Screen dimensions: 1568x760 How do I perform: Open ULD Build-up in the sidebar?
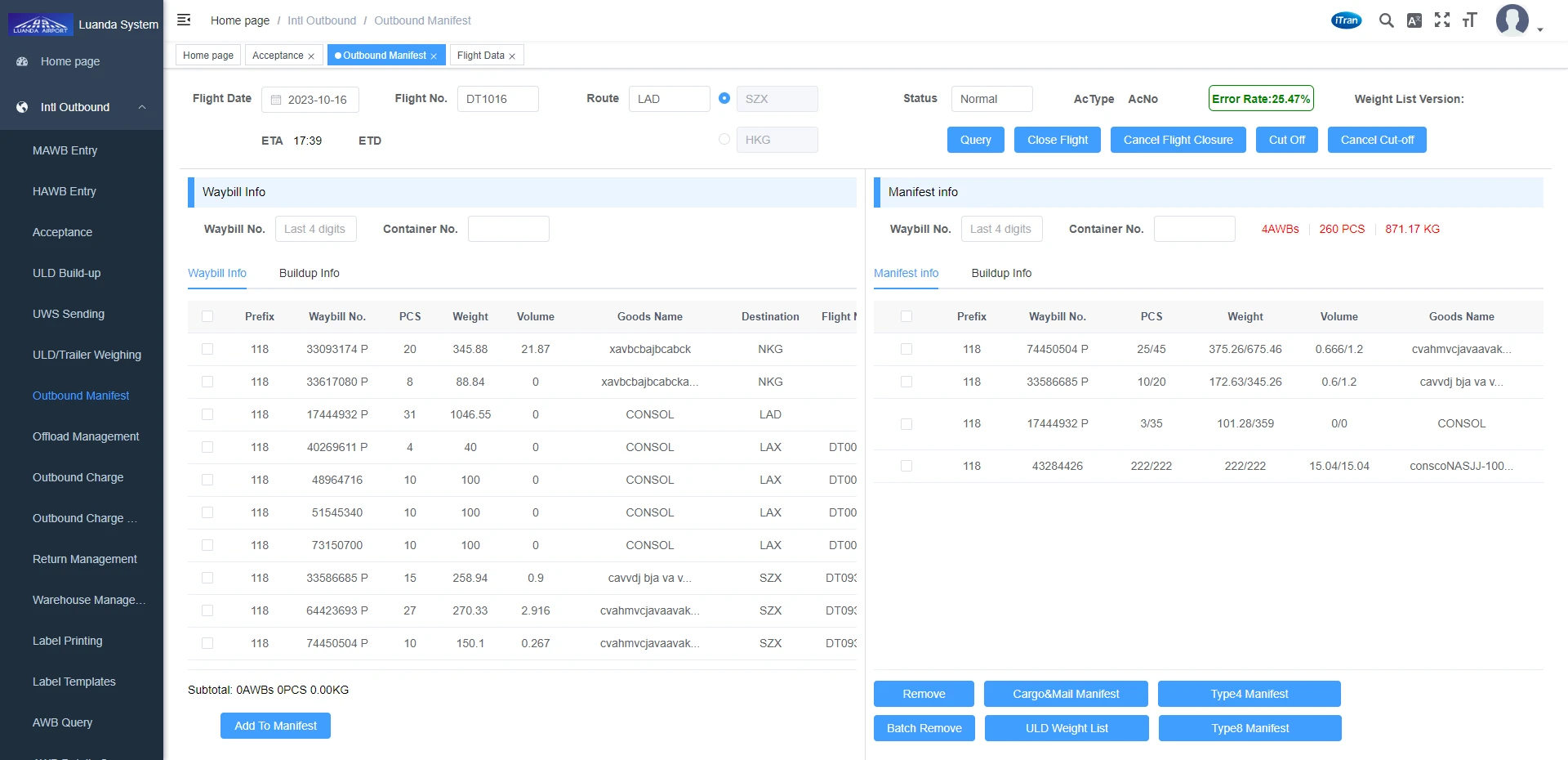[67, 273]
